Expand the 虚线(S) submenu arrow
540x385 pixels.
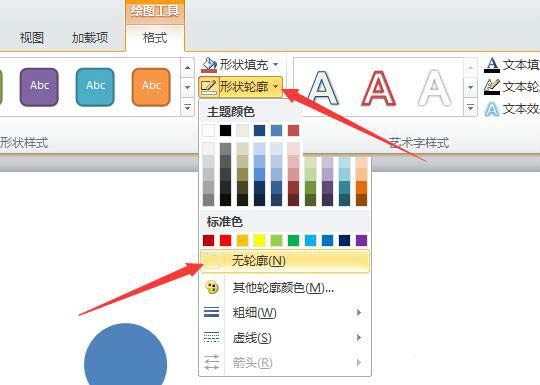click(359, 337)
